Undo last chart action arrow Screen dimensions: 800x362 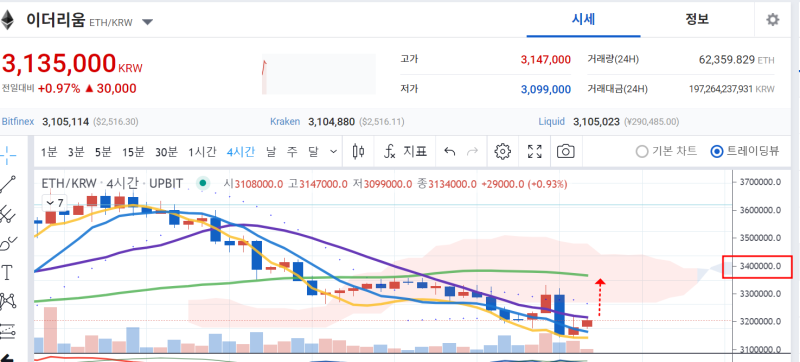[449, 151]
